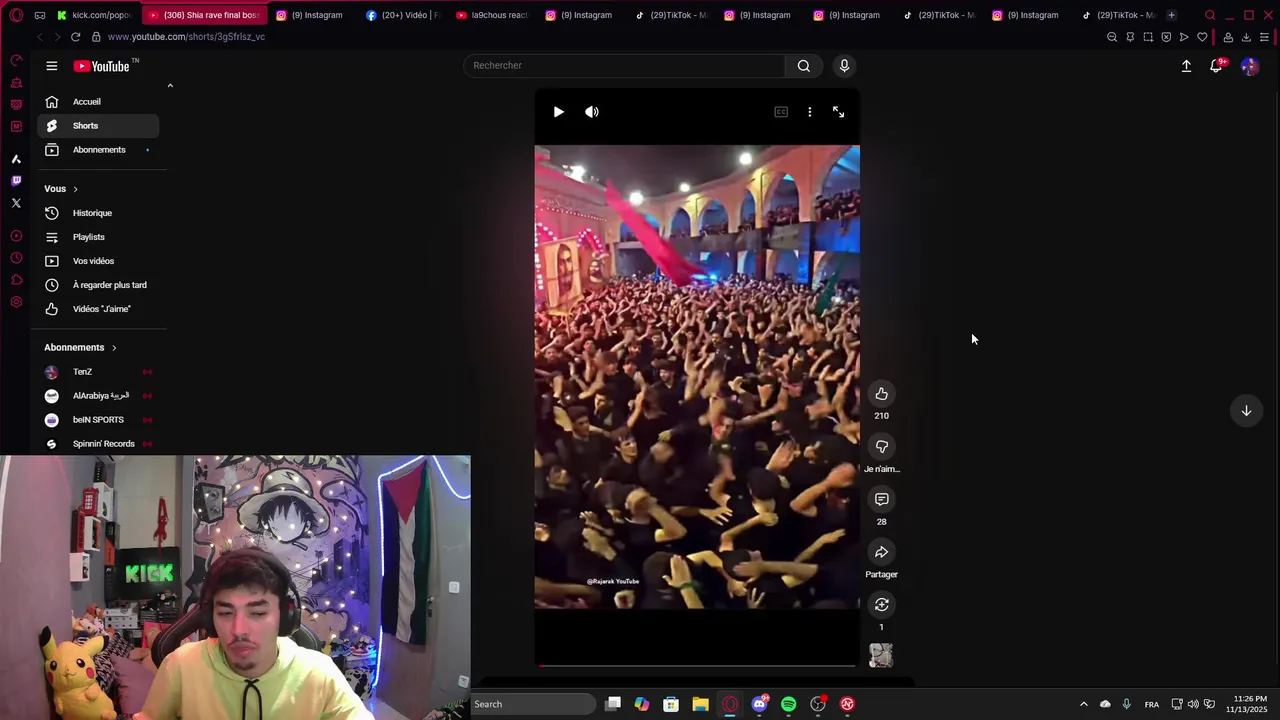The image size is (1280, 720).
Task: Open Opera sidebar settings gear
Action: pyautogui.click(x=16, y=302)
